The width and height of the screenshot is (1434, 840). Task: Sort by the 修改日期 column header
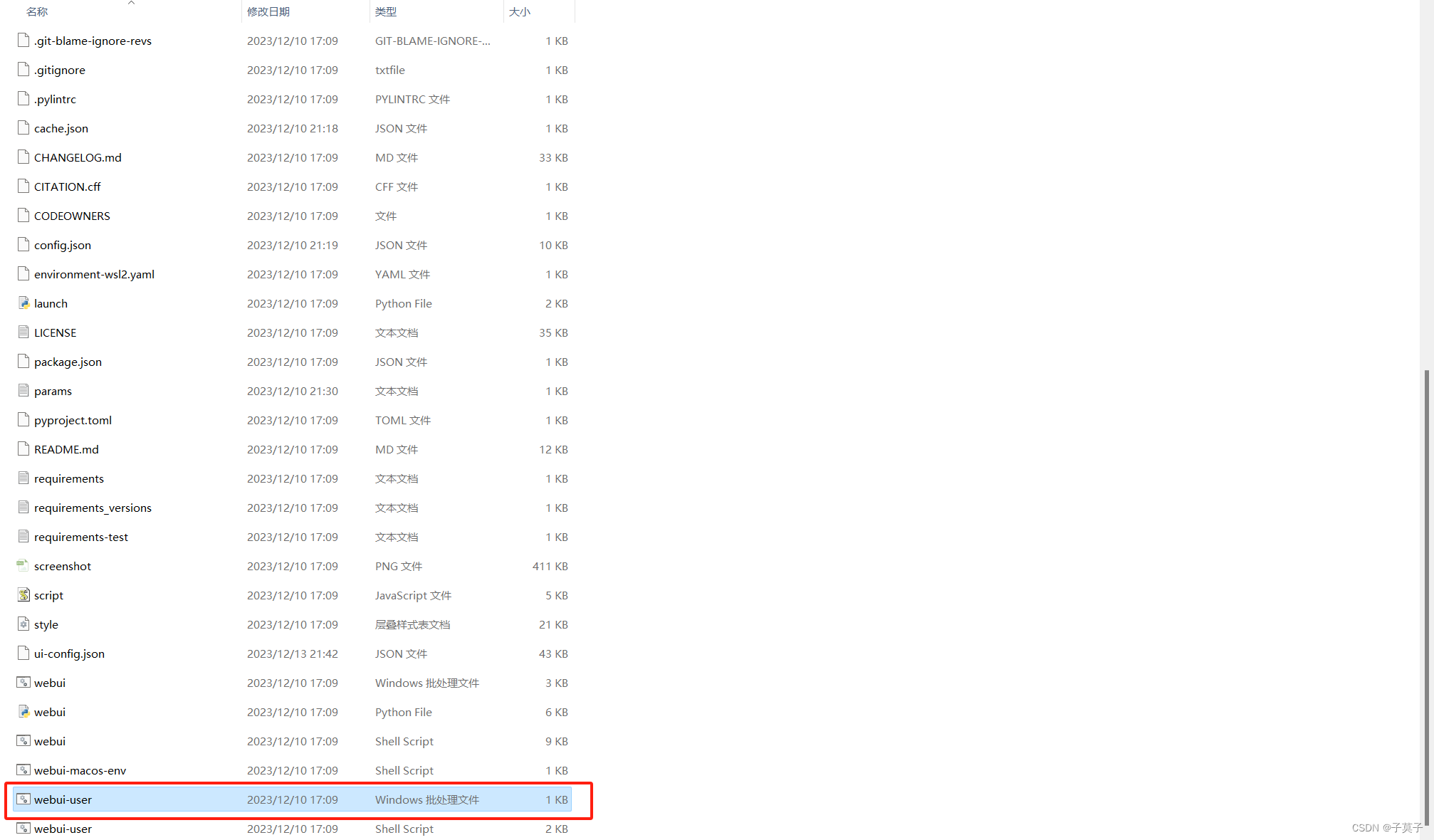[268, 11]
